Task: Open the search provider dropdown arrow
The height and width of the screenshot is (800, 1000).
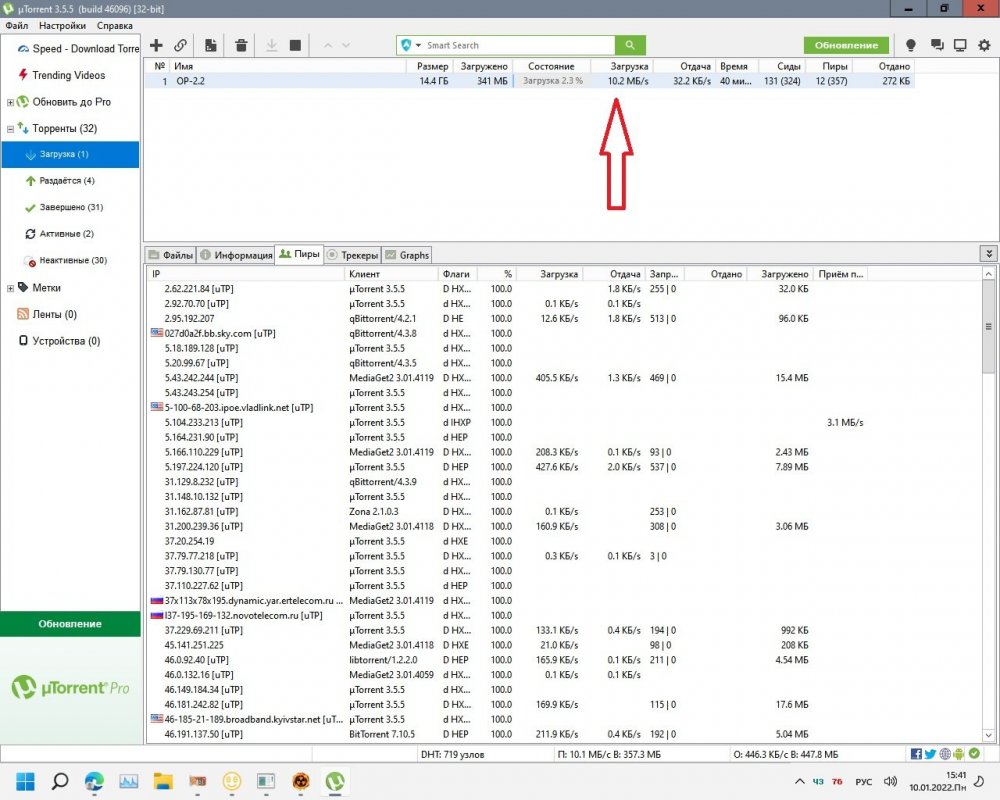Action: click(x=418, y=46)
